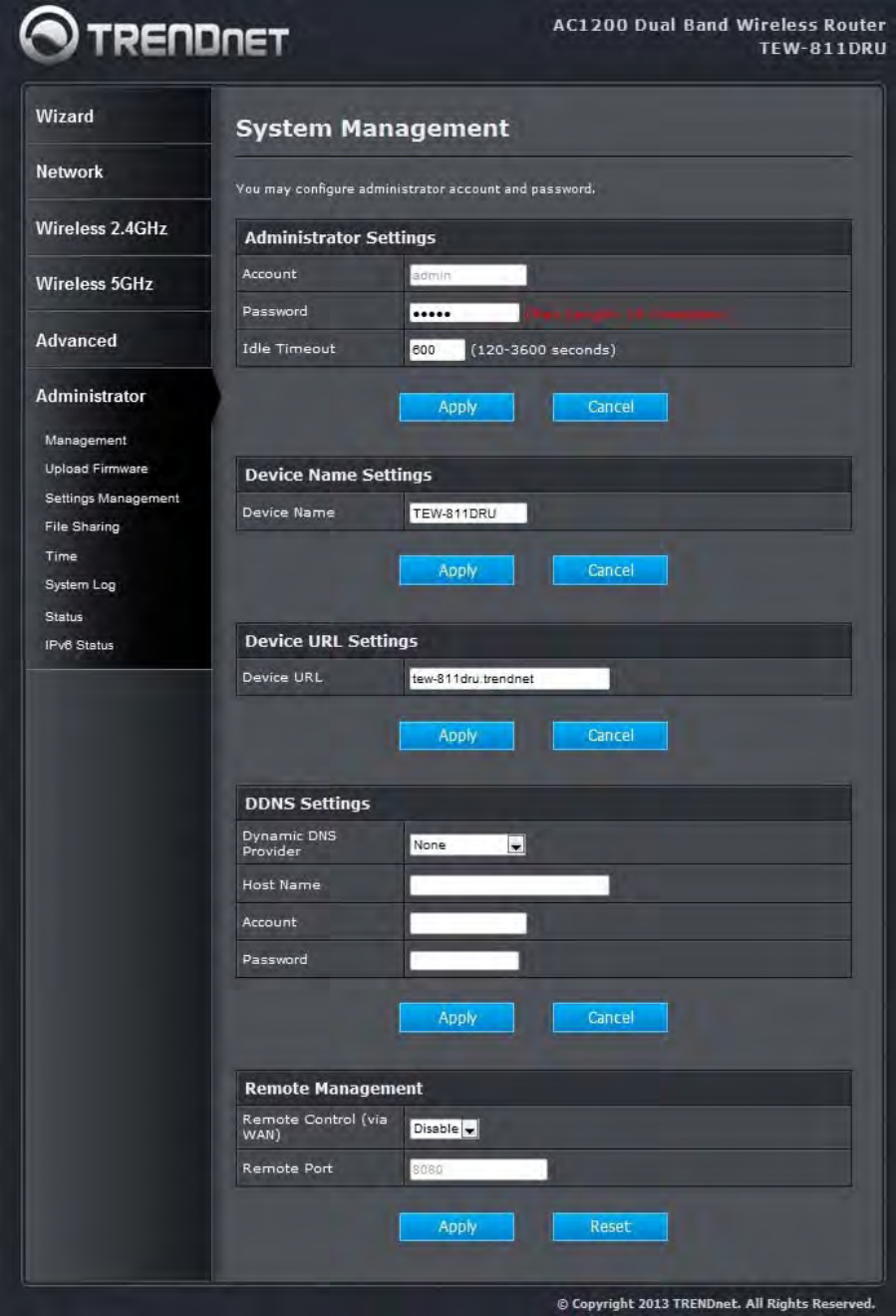Click the DDNS Account field
The width and height of the screenshot is (896, 1316).
click(467, 923)
